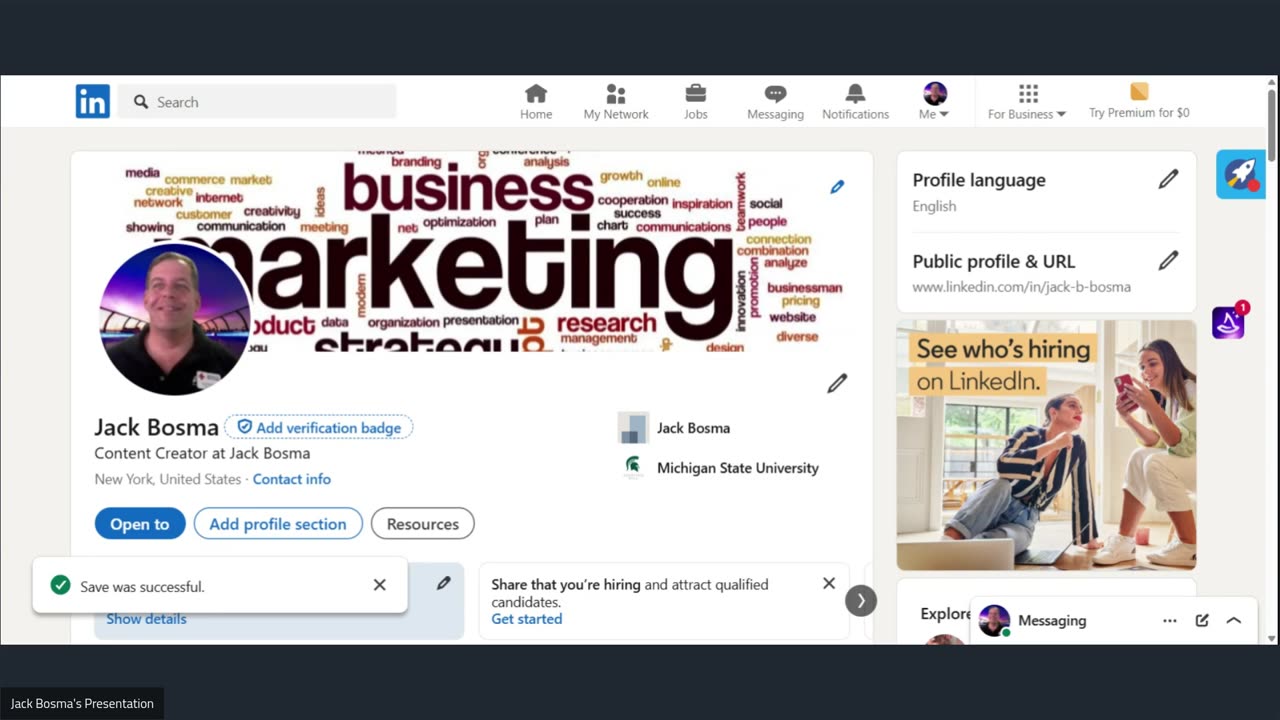This screenshot has height=720, width=1280.
Task: Click the Show details link
Action: coord(146,619)
